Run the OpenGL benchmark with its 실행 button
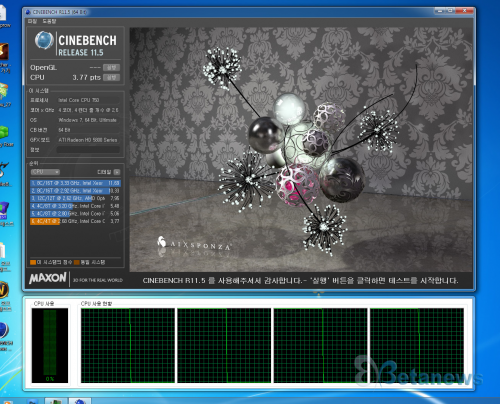500x404 pixels. 111,67
